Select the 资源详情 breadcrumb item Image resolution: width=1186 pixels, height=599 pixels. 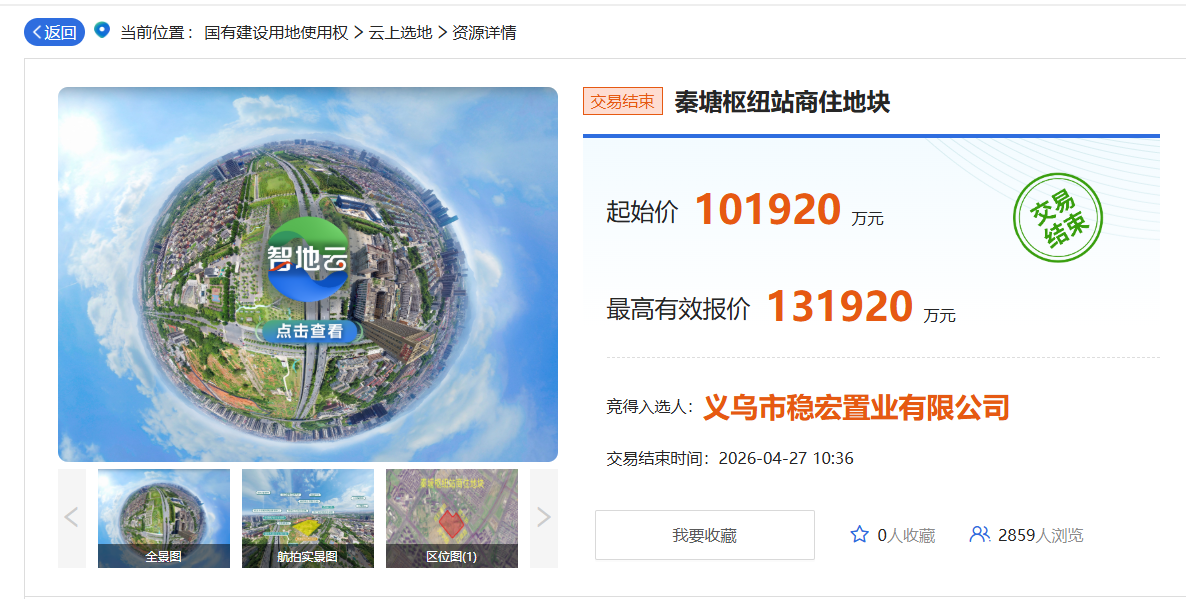[484, 33]
